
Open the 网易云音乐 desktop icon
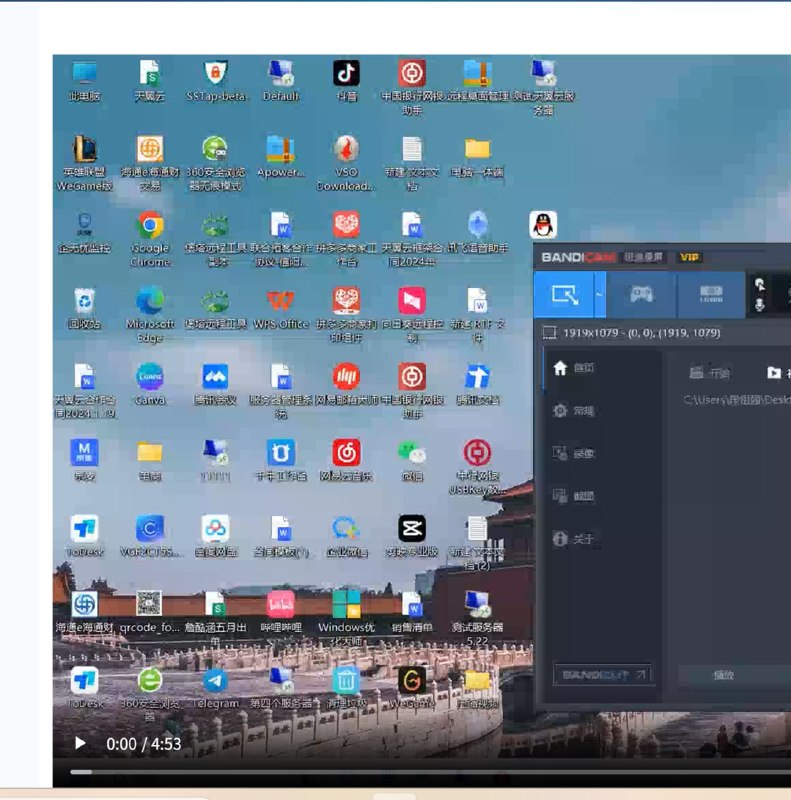pos(347,460)
